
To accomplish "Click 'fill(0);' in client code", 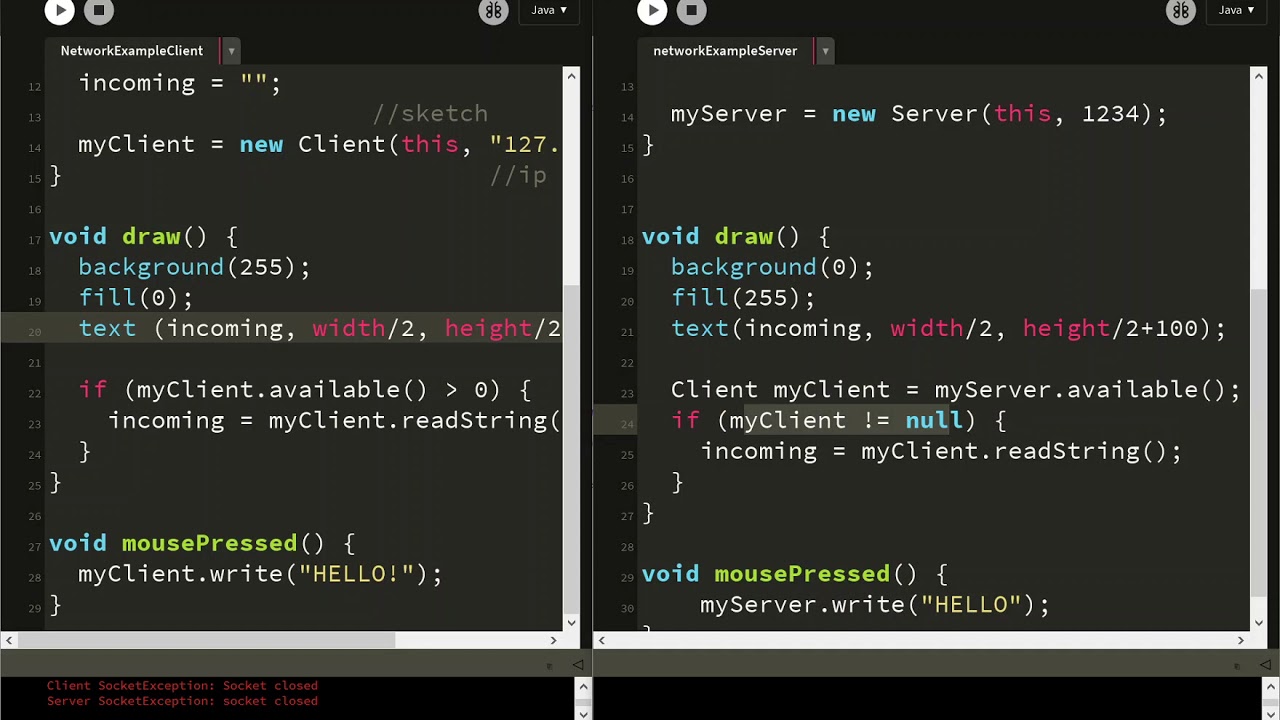I will [x=135, y=298].
